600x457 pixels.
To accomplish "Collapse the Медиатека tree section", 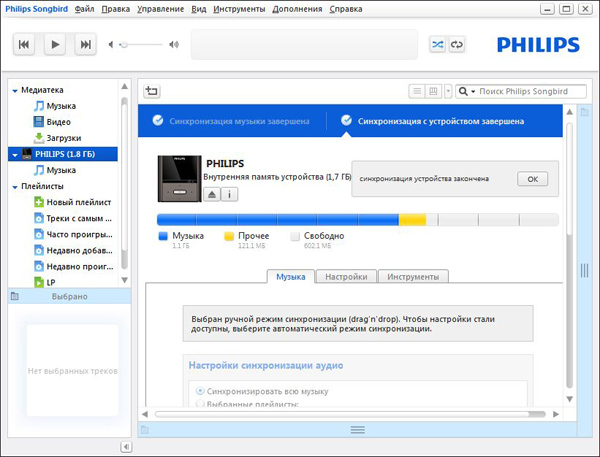I will coord(15,91).
